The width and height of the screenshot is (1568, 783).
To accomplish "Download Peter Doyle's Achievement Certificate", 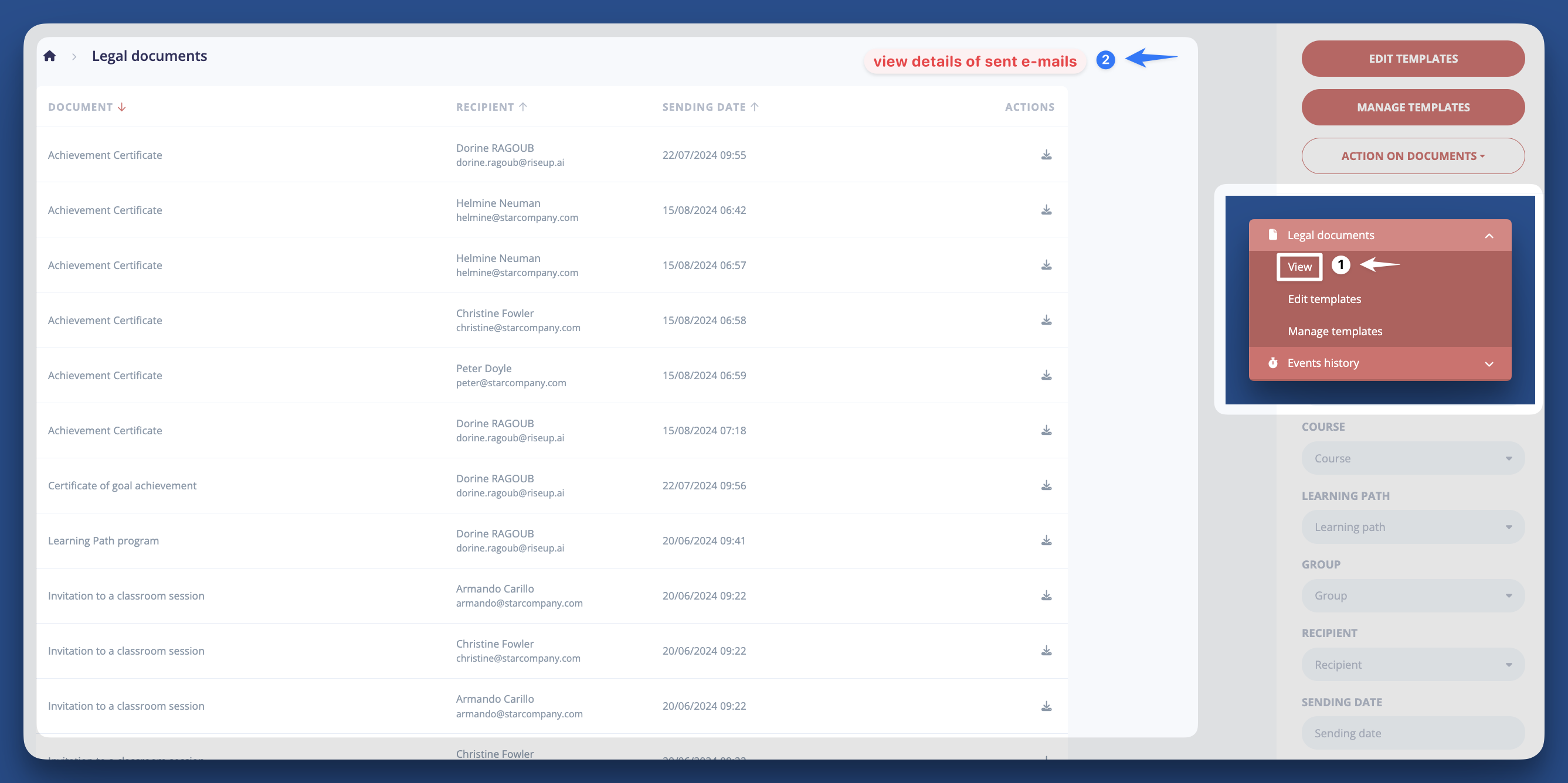I will (x=1046, y=375).
